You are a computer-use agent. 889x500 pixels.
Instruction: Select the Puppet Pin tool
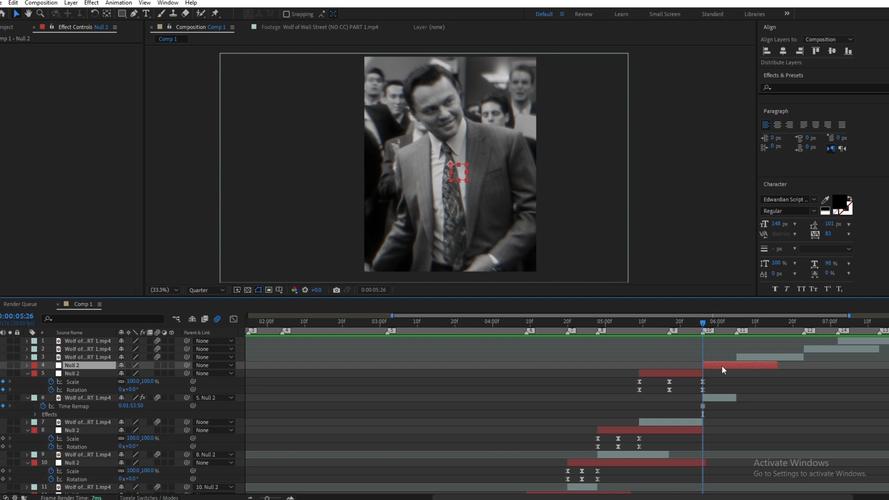click(x=215, y=14)
